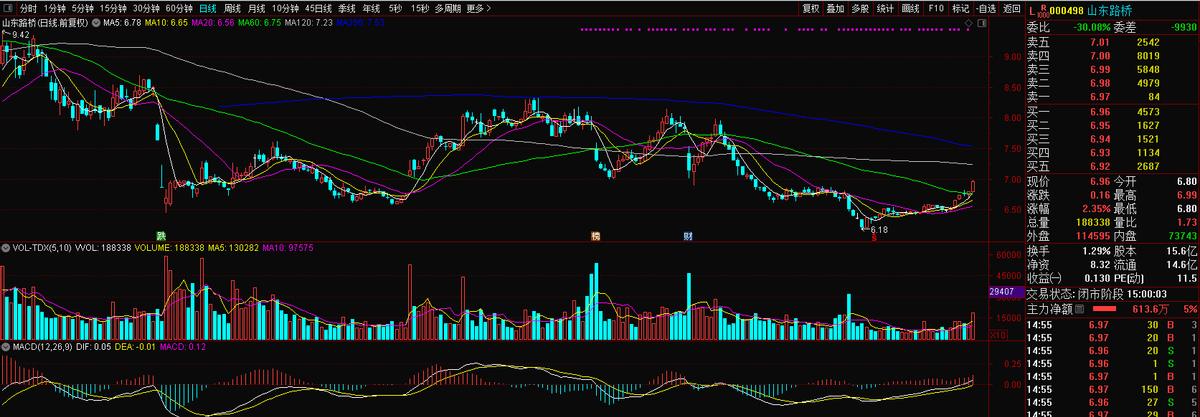Activate the 画线 drawing tools
The width and height of the screenshot is (1200, 417).
[x=910, y=8]
